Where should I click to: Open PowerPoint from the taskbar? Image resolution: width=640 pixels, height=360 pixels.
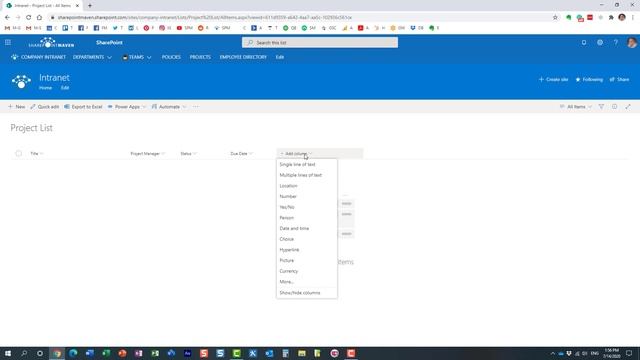click(122, 353)
